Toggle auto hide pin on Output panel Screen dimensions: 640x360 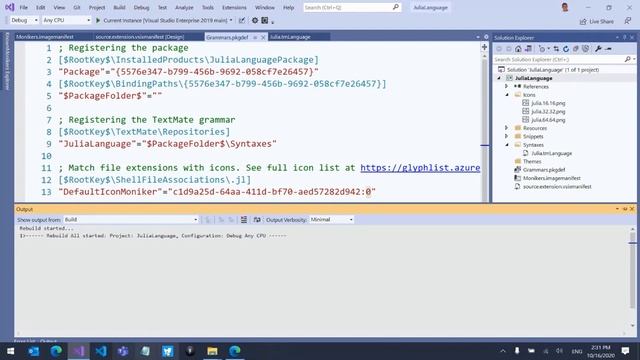coord(624,209)
